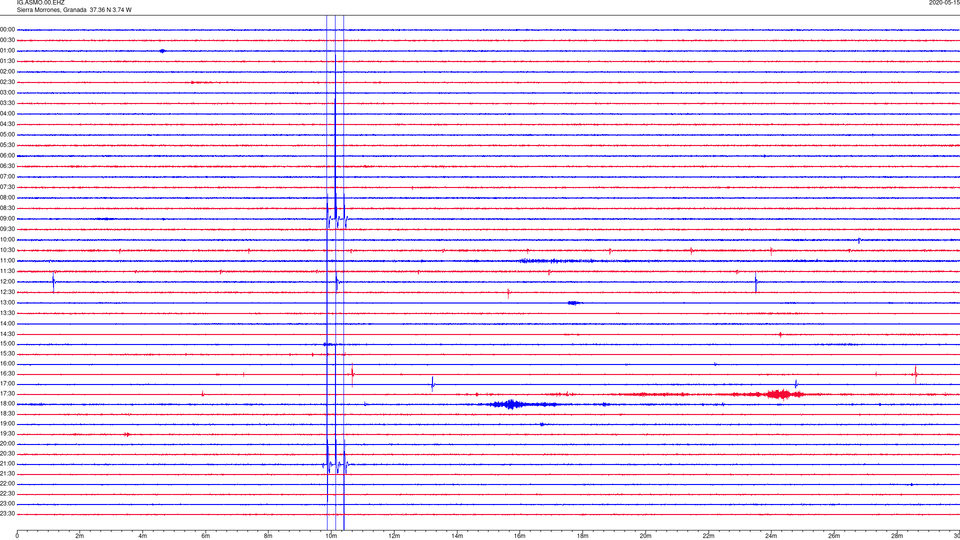Select the 12:00 time row label

tap(7, 282)
